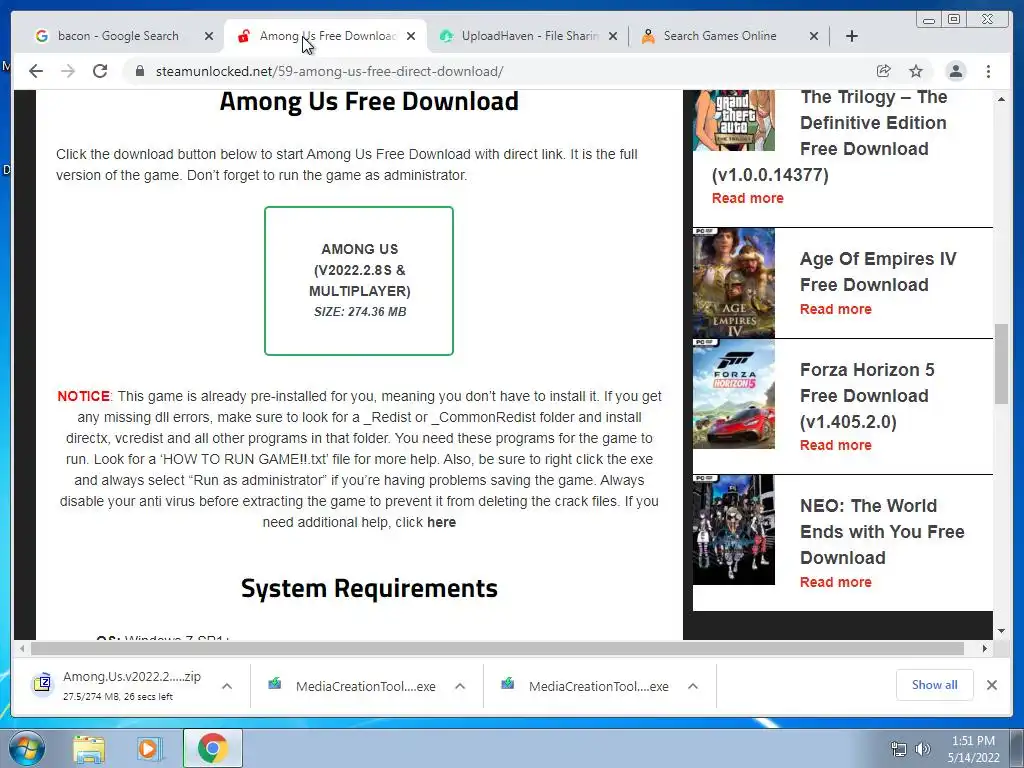
Task: Click the share page icon in address bar
Action: 884,71
